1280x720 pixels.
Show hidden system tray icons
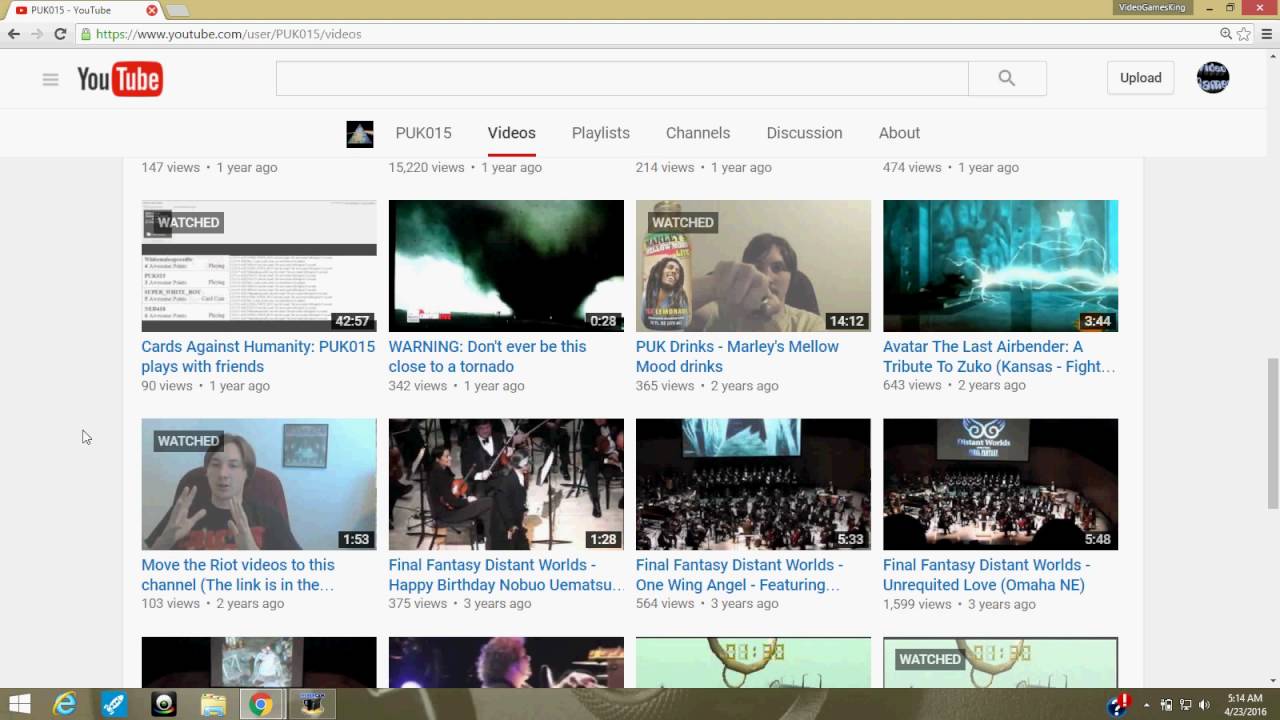point(1147,705)
